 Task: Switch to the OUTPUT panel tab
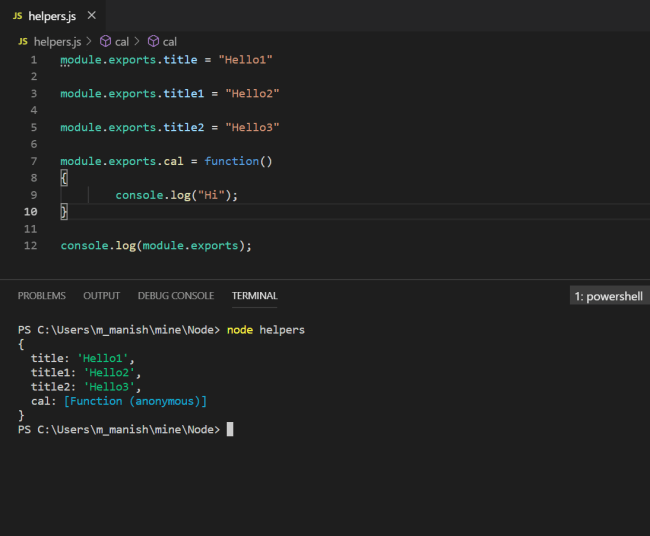coord(102,296)
